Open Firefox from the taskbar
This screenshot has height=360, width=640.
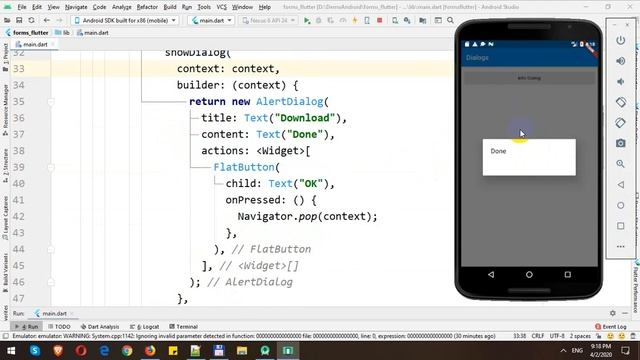tap(150, 351)
